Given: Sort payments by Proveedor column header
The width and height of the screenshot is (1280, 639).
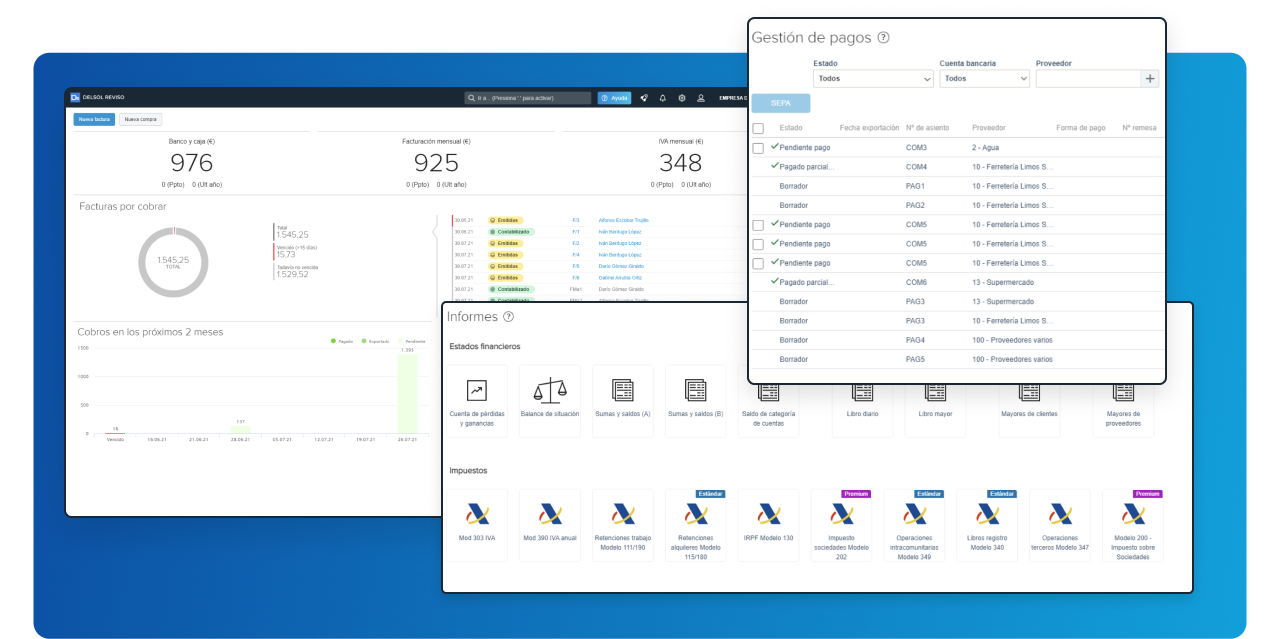Looking at the screenshot, I should [988, 128].
